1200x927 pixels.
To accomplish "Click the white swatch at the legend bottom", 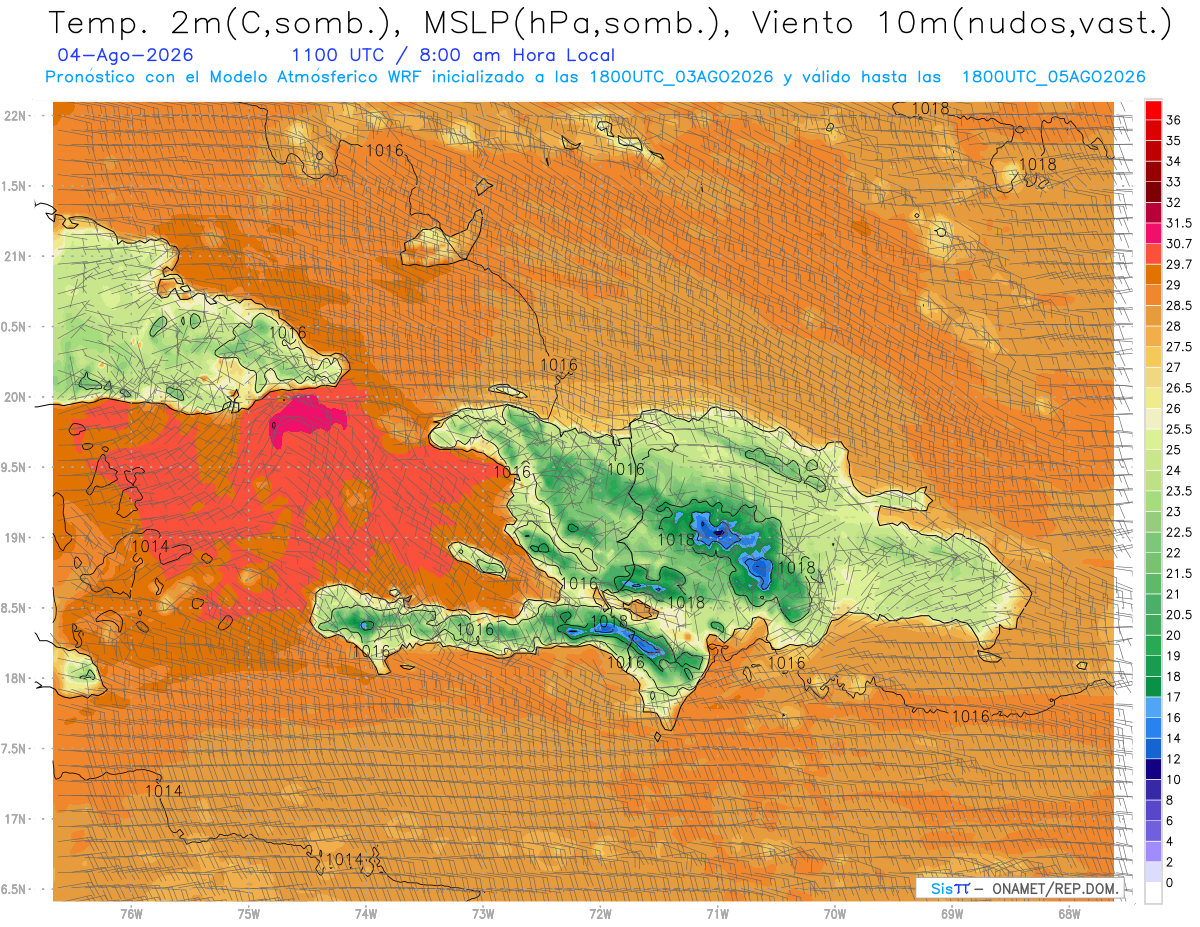I will [1153, 893].
